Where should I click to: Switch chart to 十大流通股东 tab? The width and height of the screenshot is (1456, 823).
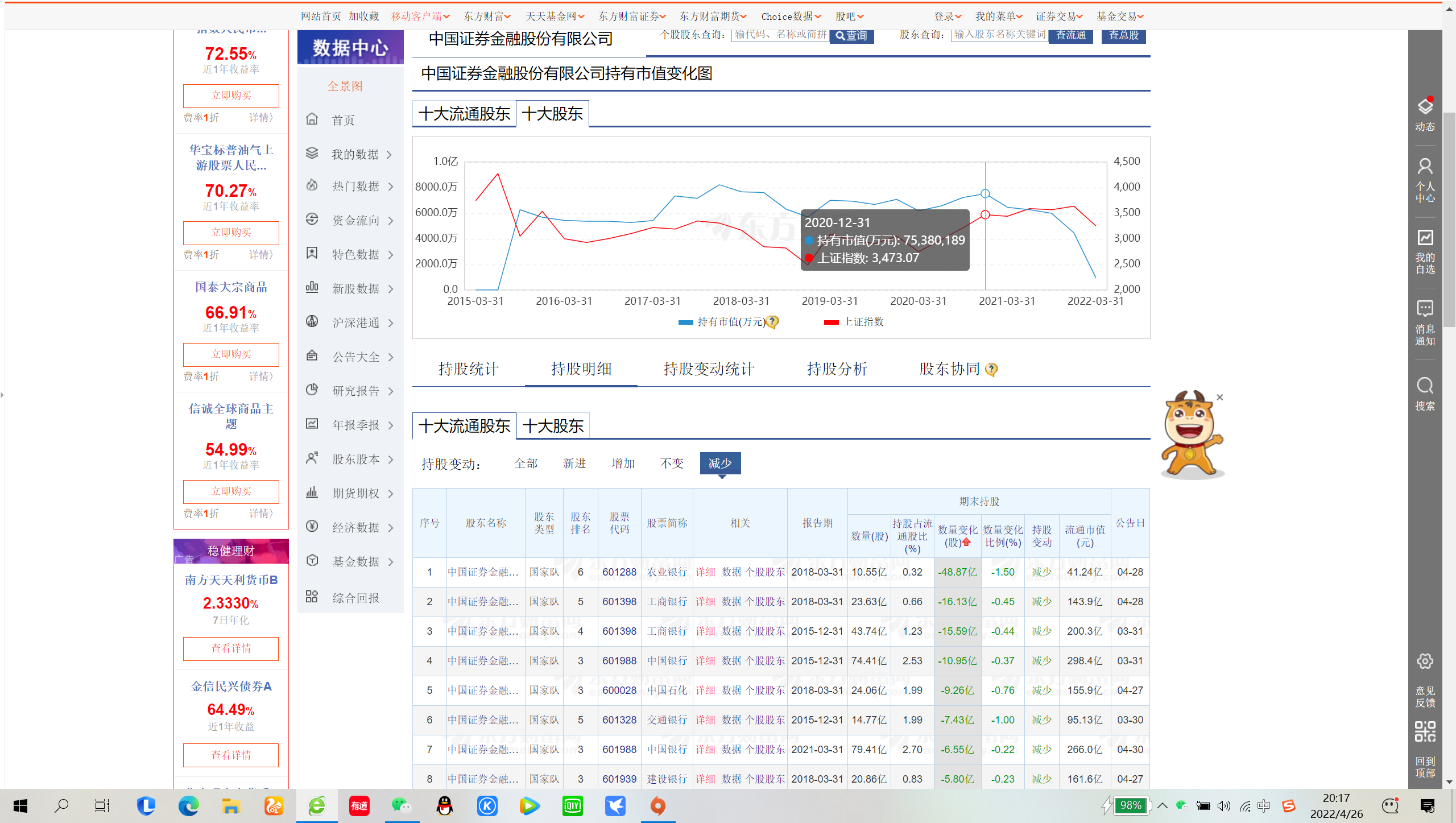coord(464,114)
